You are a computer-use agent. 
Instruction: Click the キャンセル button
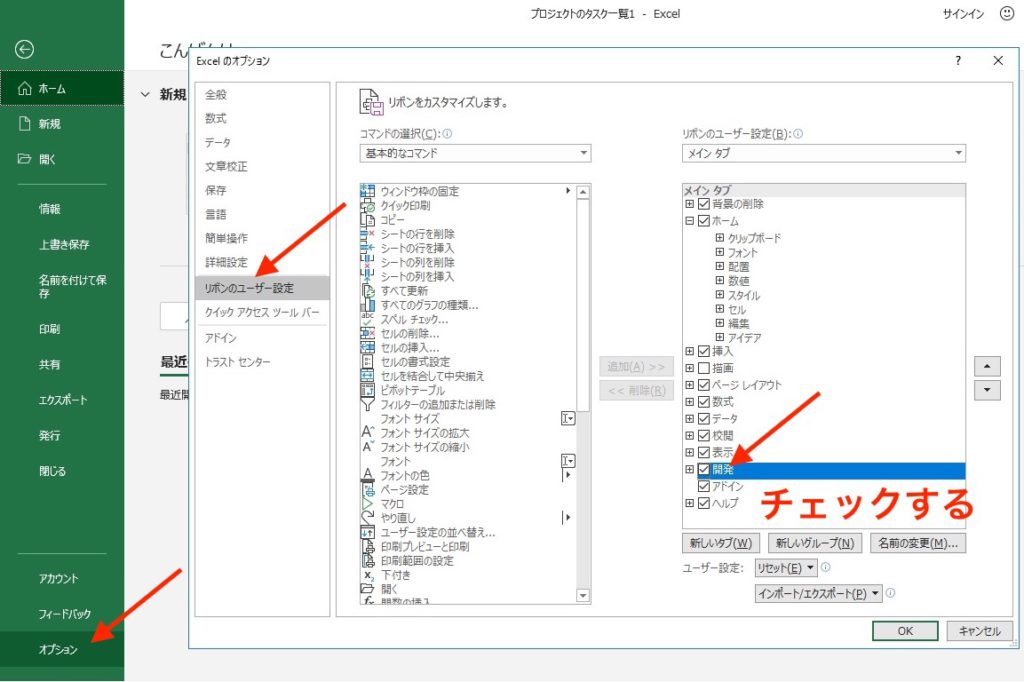(x=980, y=631)
